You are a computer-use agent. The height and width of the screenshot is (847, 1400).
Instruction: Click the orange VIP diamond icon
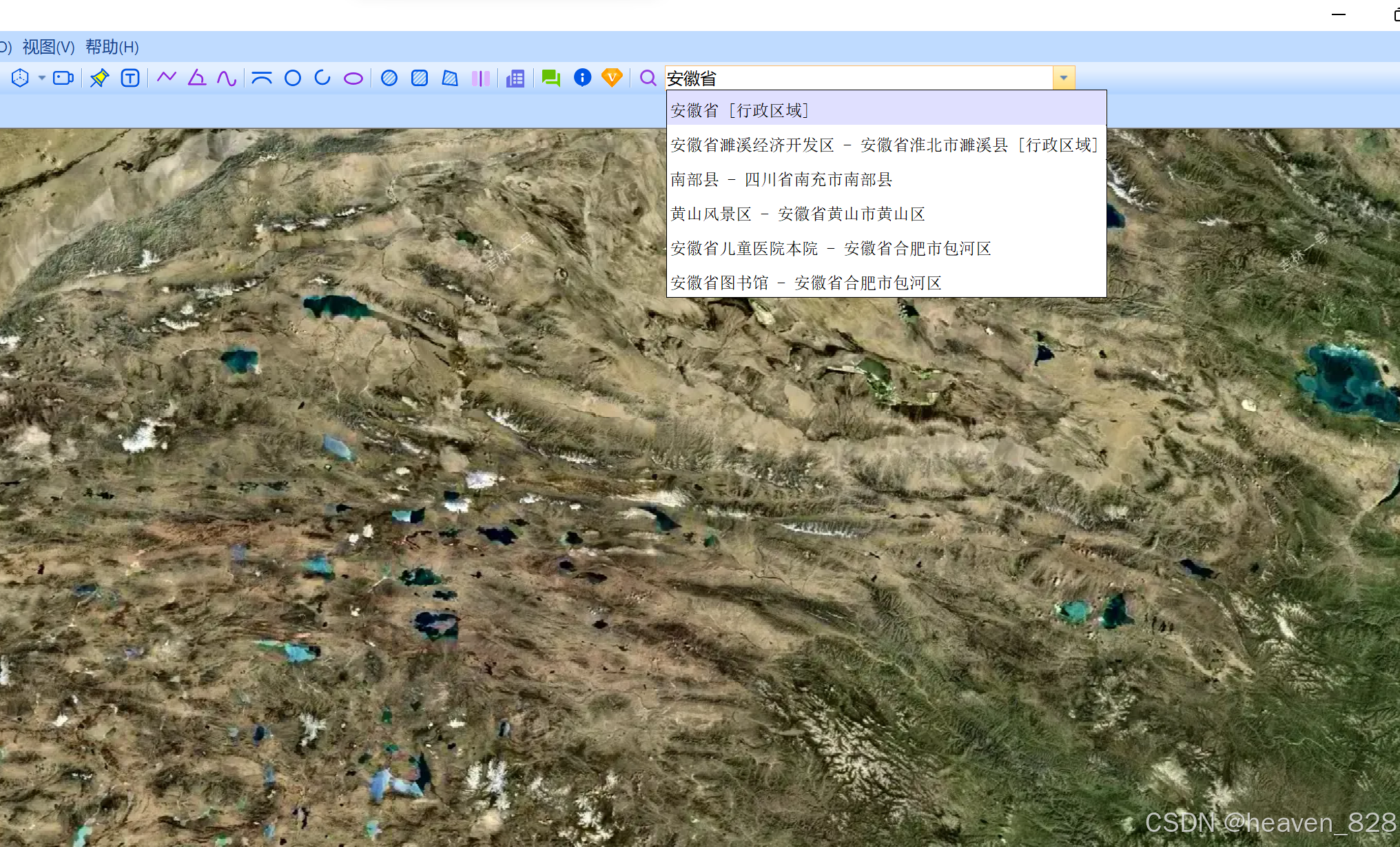coord(612,77)
